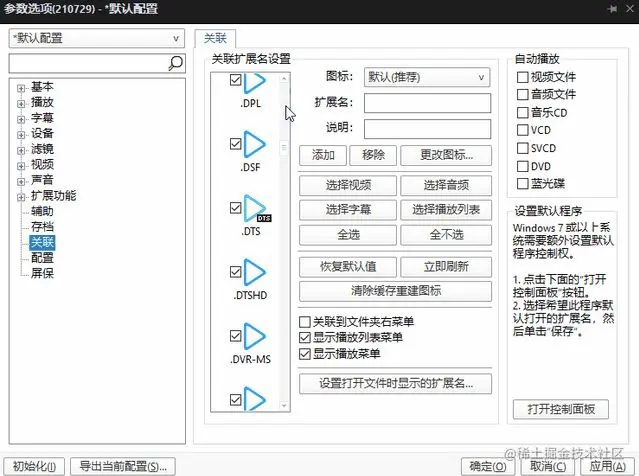
Task: Click the .DSF file type icon
Action: (x=255, y=144)
